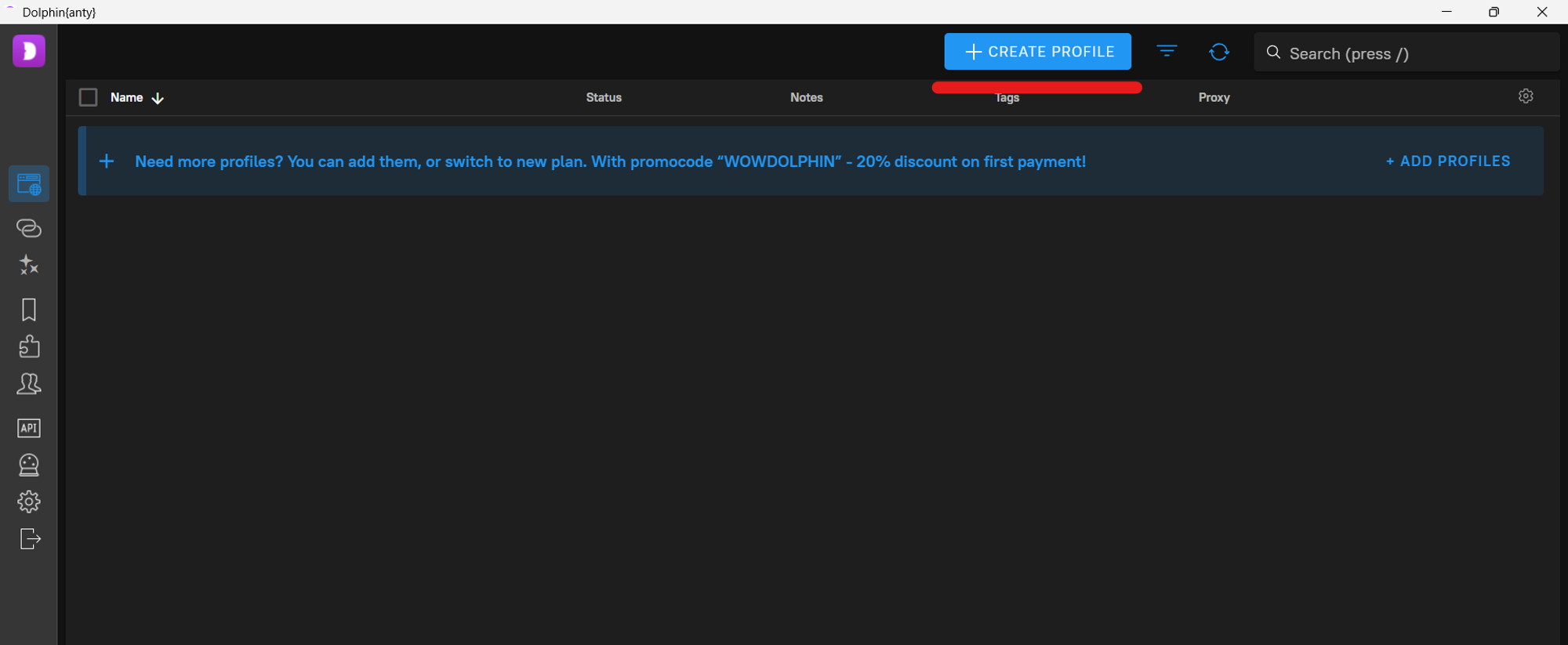Viewport: 1568px width, 645px height.
Task: Open the API sidebar icon
Action: (29, 428)
